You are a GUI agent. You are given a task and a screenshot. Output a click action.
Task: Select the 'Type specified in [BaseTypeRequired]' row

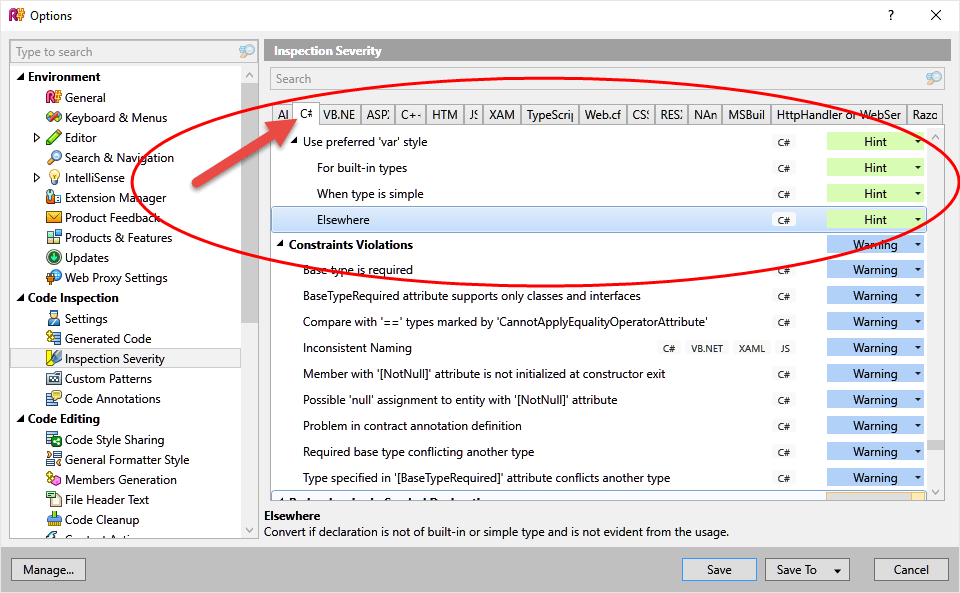[598, 478]
